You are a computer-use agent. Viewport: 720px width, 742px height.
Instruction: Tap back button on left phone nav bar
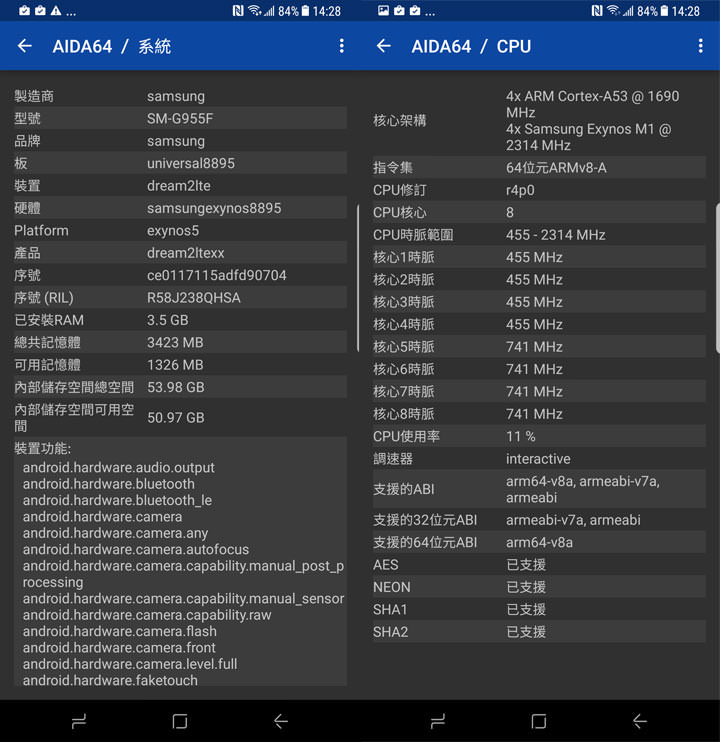tap(281, 721)
